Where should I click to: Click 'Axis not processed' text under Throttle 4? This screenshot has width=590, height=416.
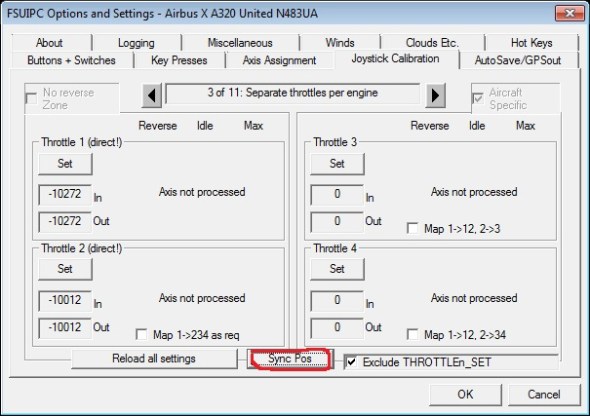pos(474,298)
